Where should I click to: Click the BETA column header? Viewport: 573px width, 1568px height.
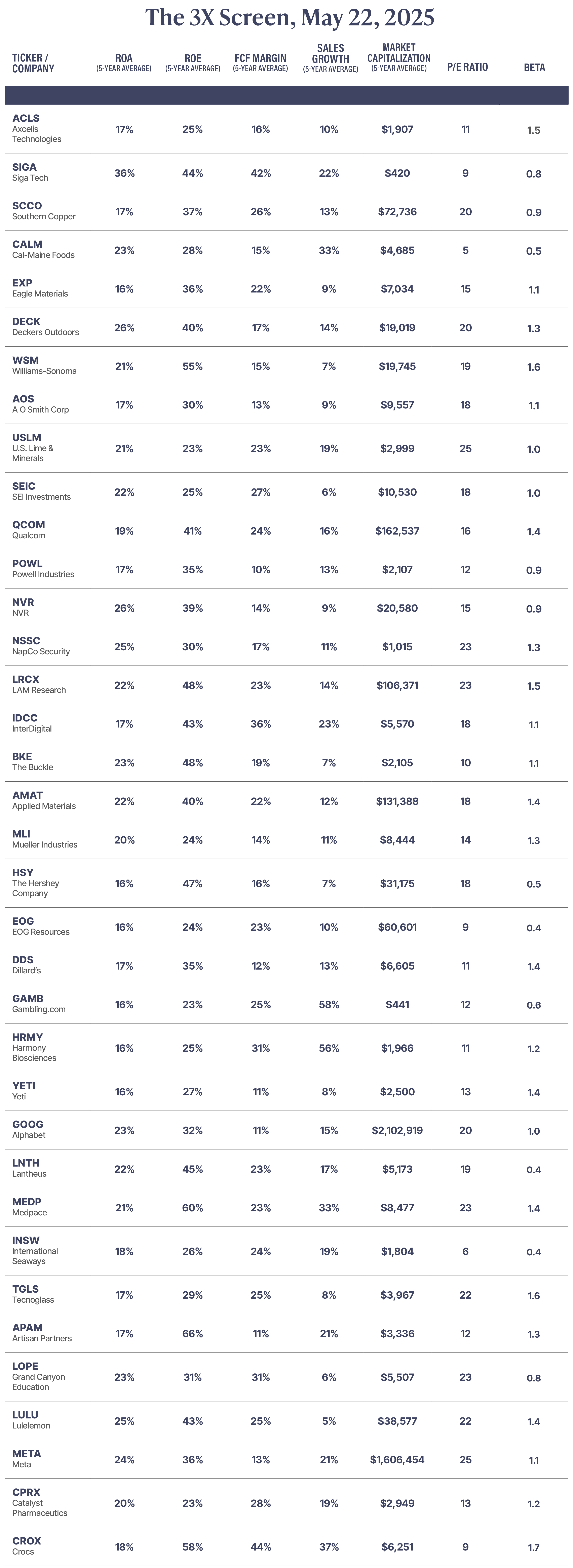(x=534, y=68)
